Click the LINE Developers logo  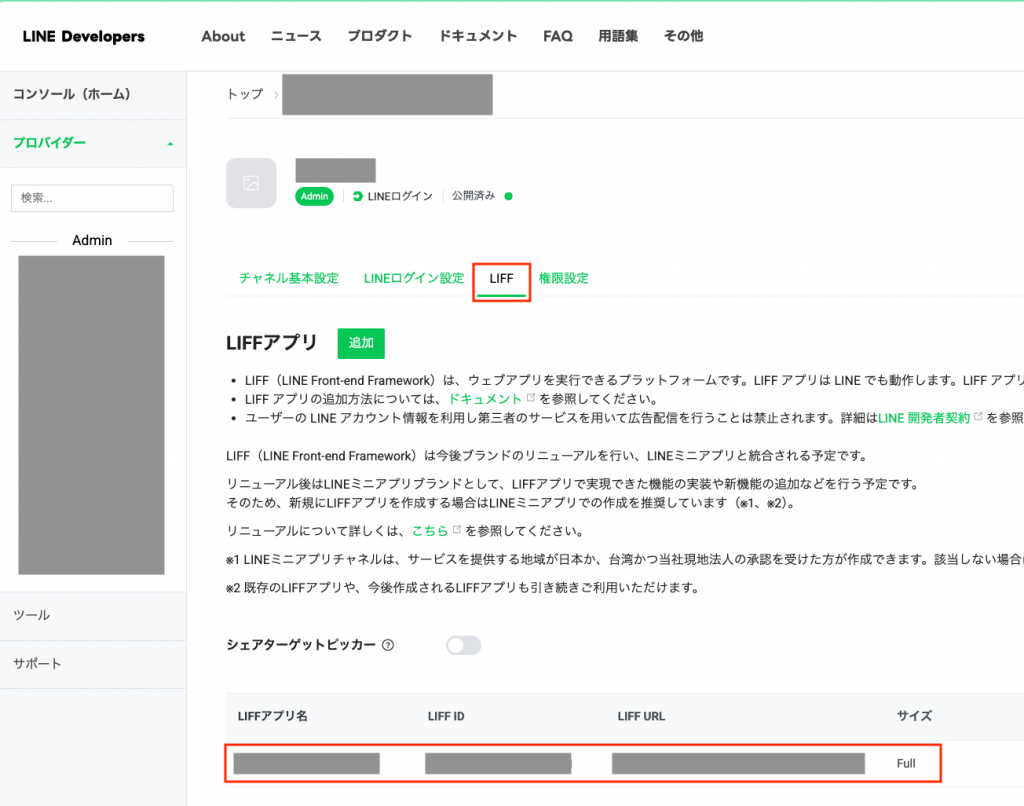tap(84, 37)
